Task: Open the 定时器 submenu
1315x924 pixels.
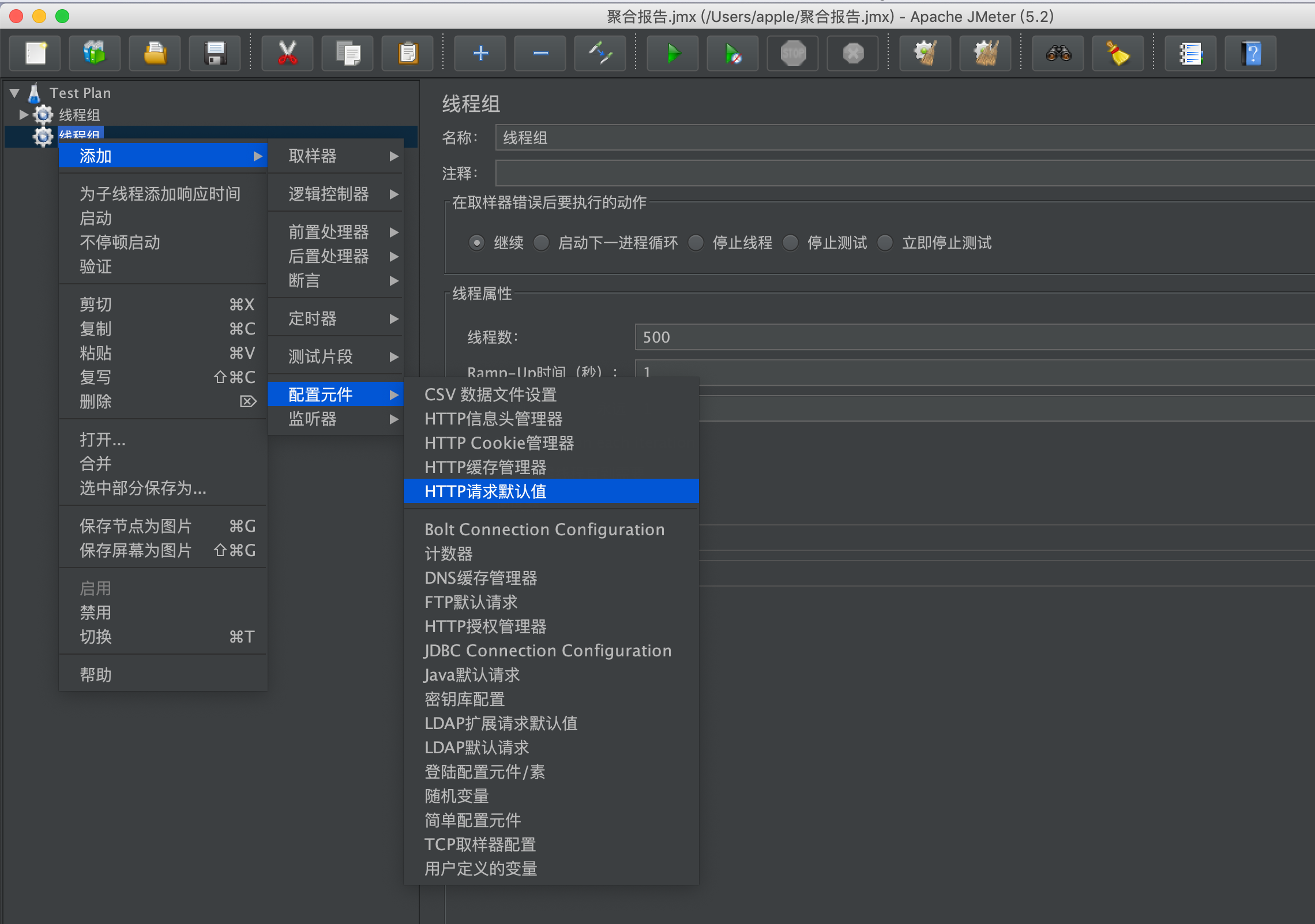Action: click(336, 318)
